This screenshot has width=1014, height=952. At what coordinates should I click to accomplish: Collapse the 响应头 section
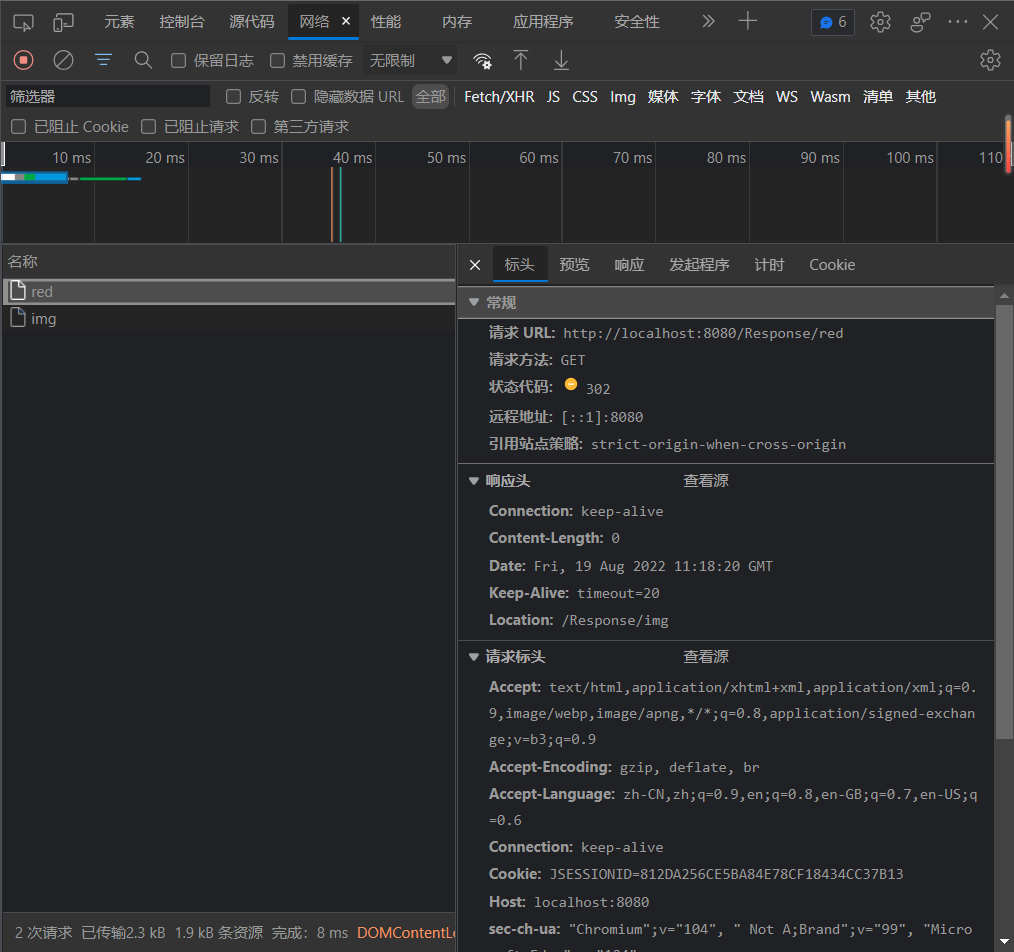coord(474,481)
